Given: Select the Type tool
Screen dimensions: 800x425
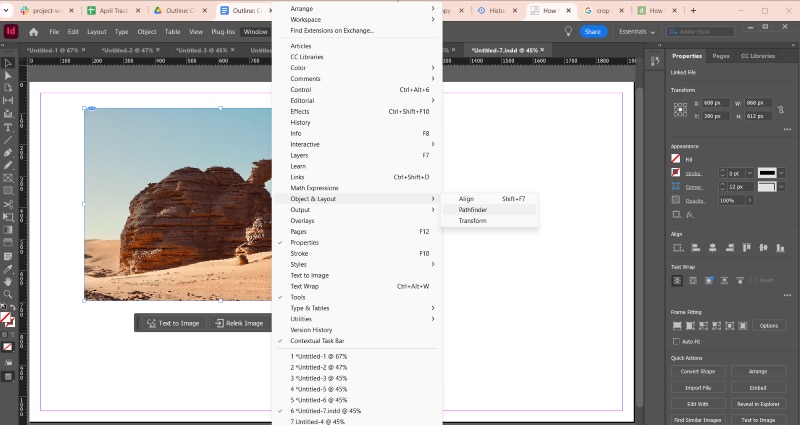Looking at the screenshot, I should [8, 127].
